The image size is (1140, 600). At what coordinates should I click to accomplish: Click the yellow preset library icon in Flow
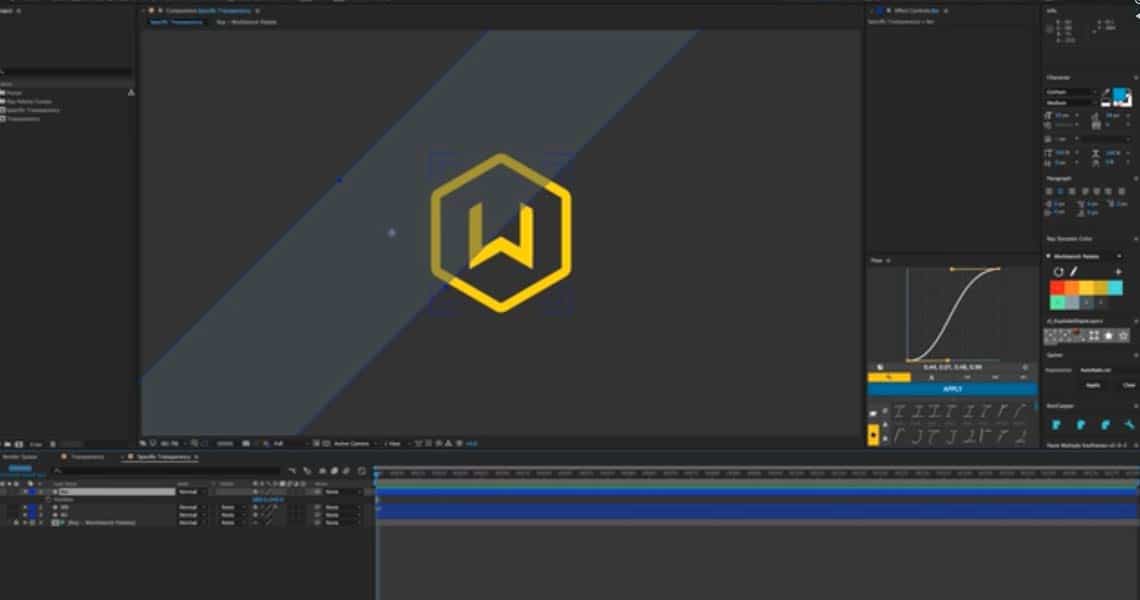click(873, 435)
